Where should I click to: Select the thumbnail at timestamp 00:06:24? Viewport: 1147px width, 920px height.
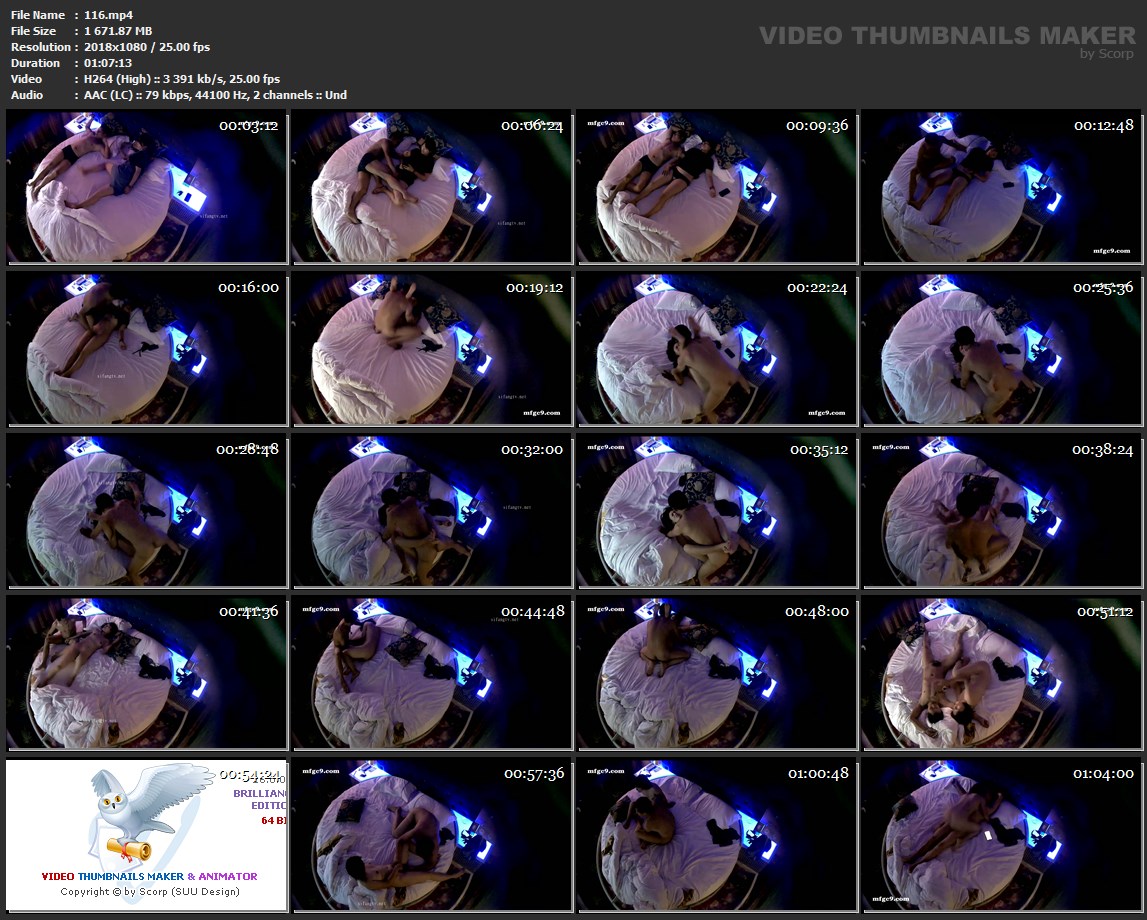click(432, 187)
